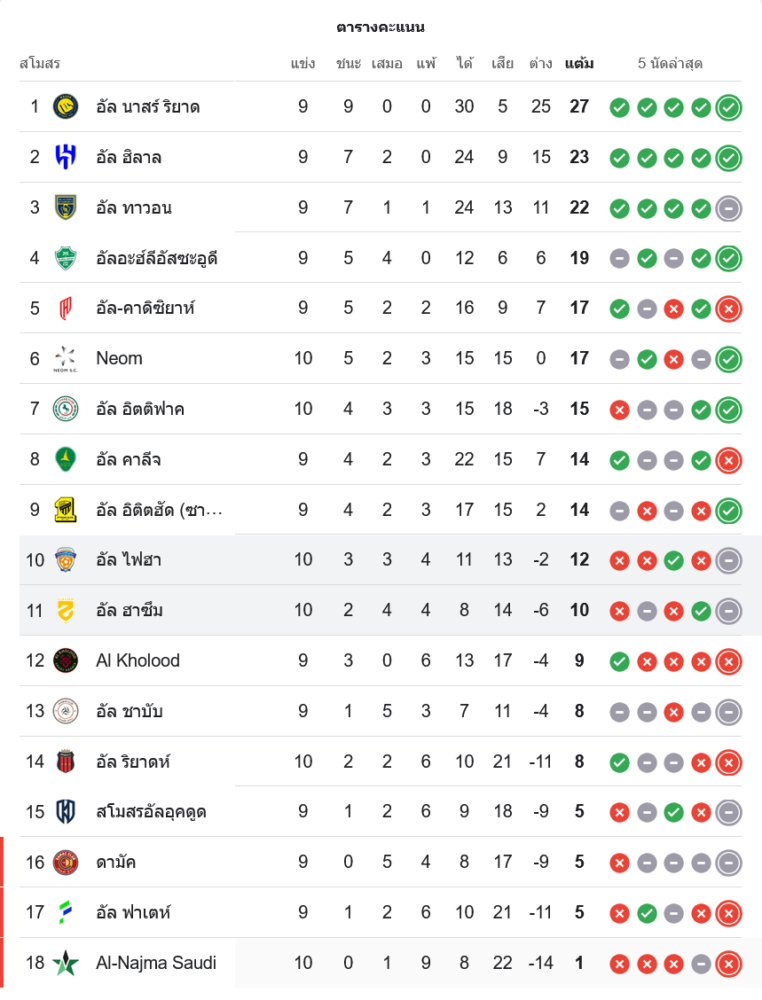Open the Al Kholood team link

coord(138,660)
